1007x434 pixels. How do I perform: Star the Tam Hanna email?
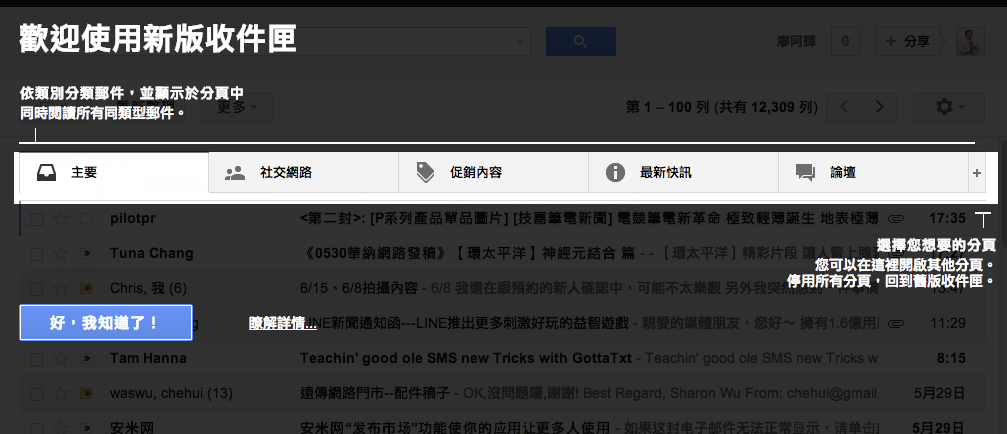[x=60, y=358]
